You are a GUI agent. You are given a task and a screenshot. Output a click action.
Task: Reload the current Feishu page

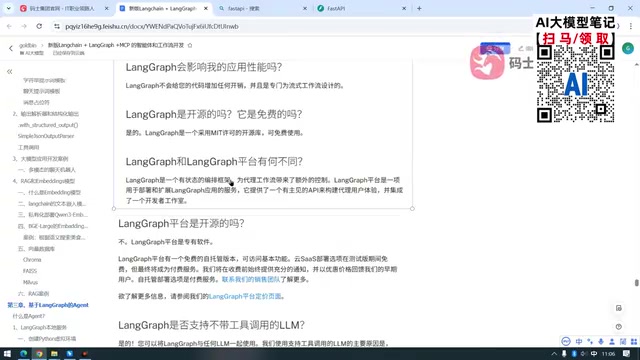click(x=39, y=26)
